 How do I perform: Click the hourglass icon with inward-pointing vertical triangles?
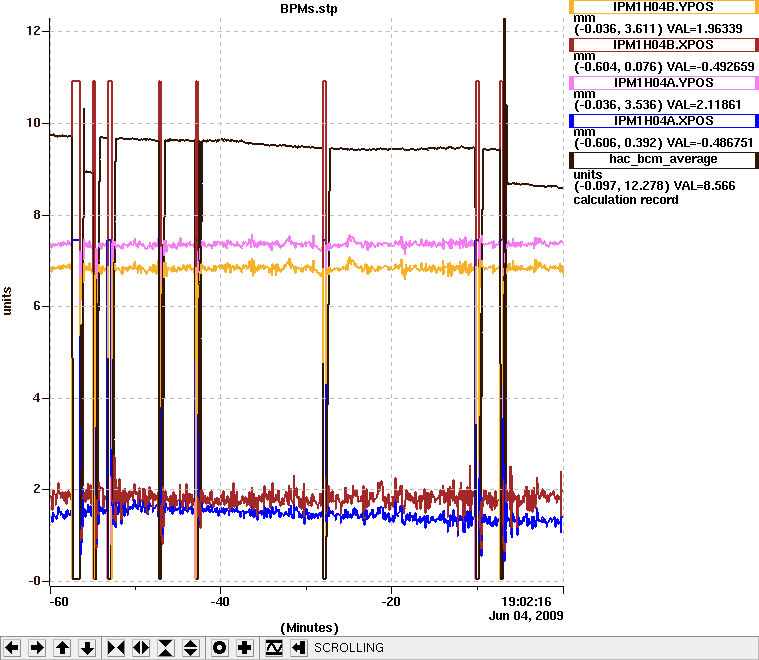(x=166, y=647)
